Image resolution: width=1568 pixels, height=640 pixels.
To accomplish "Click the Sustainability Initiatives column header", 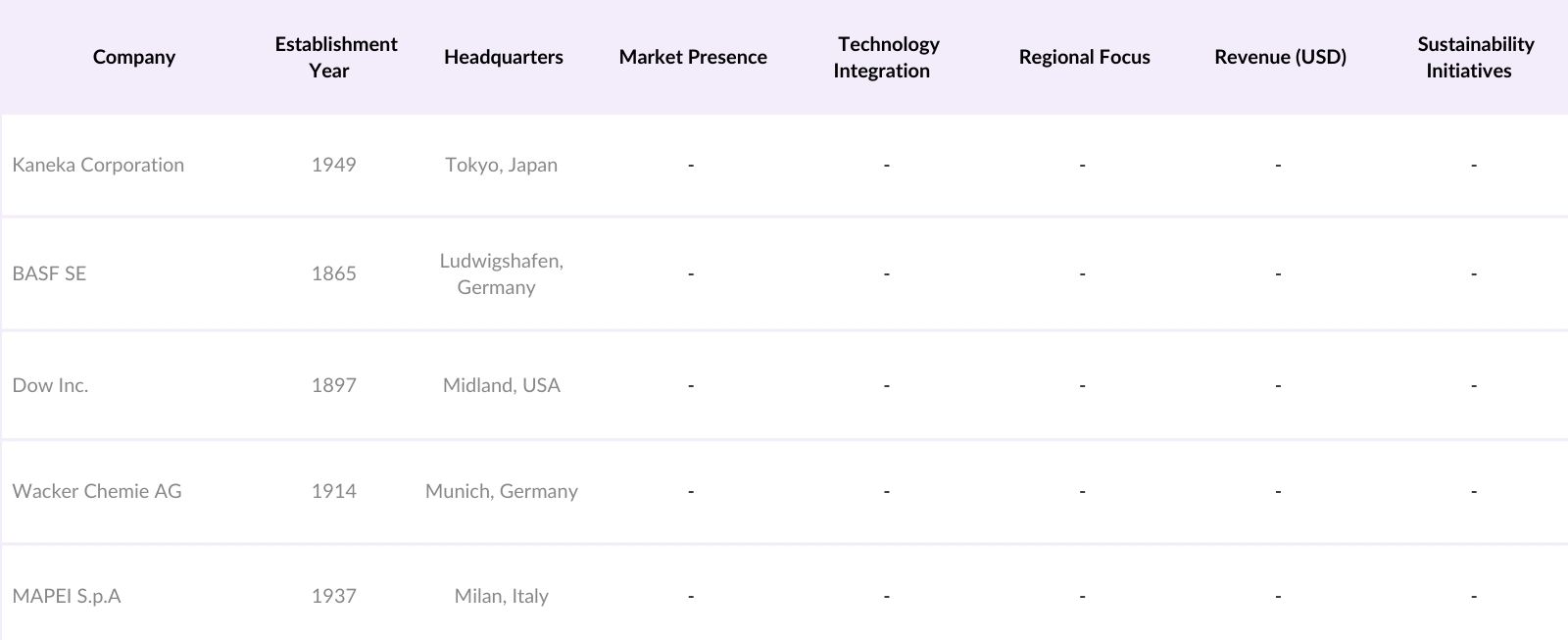I will coord(1475,57).
